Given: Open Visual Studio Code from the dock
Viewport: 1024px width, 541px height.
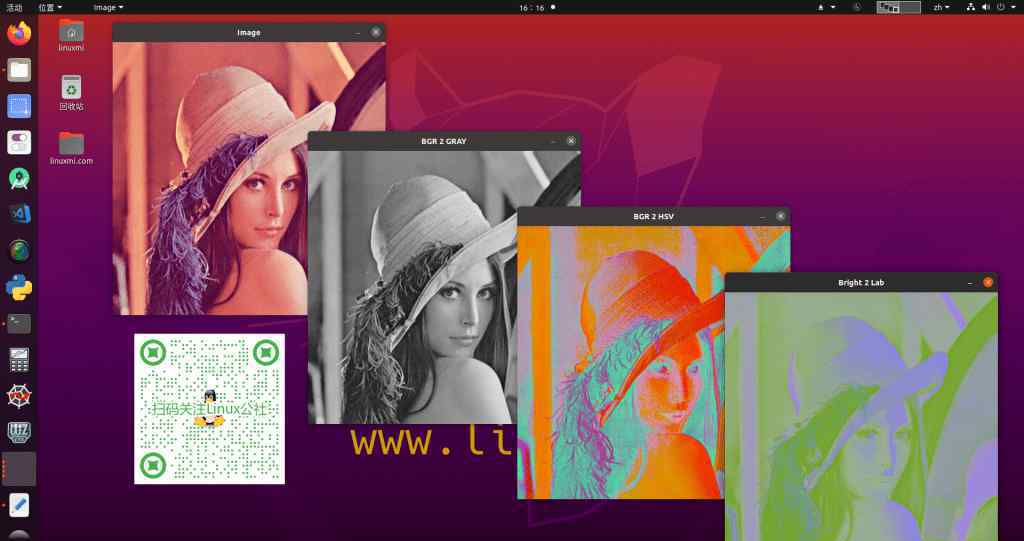Looking at the screenshot, I should coord(19,214).
